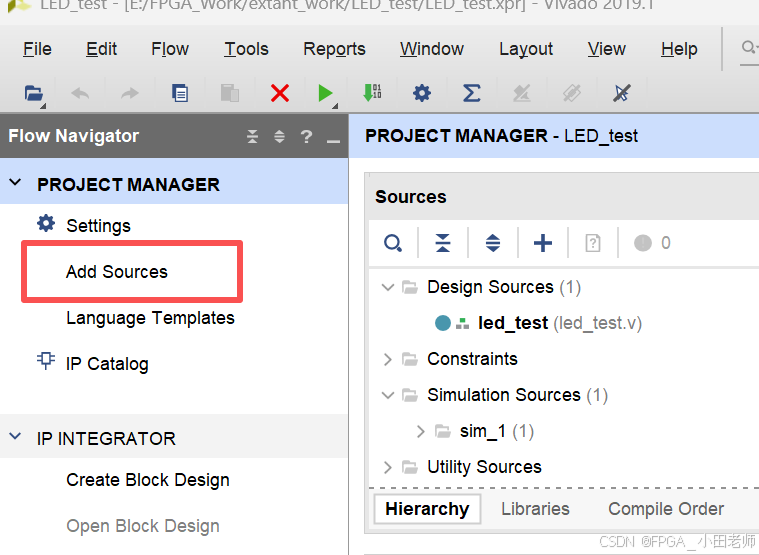Click Add Sources in Flow Navigator
759x555 pixels.
[x=117, y=272]
